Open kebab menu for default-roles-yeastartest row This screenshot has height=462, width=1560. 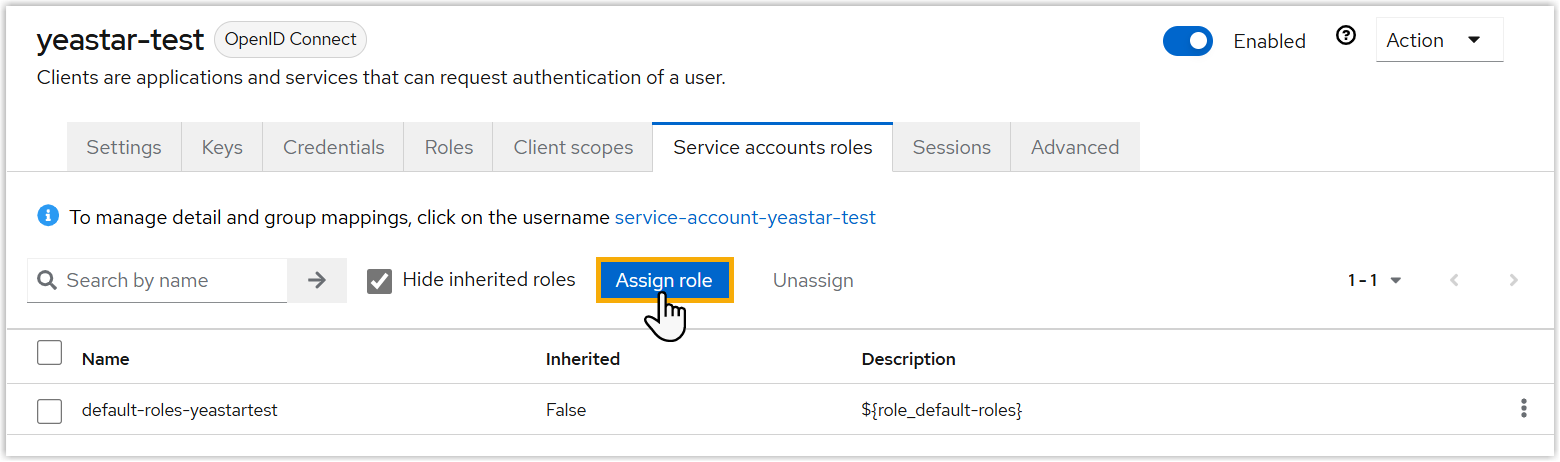1523,408
